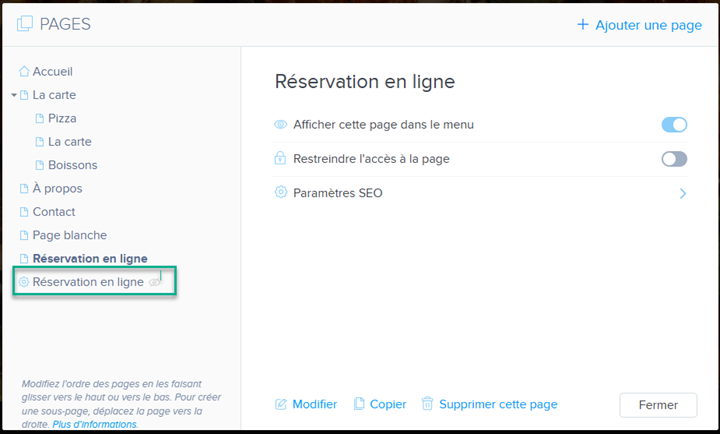Click the home icon next to Accueil
Image resolution: width=720 pixels, height=434 pixels.
point(24,71)
